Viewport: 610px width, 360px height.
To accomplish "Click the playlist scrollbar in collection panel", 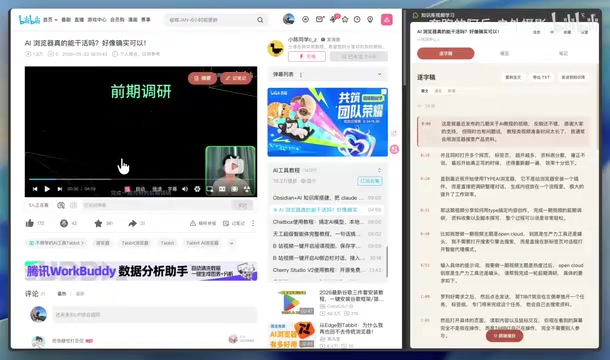I will click(387, 262).
